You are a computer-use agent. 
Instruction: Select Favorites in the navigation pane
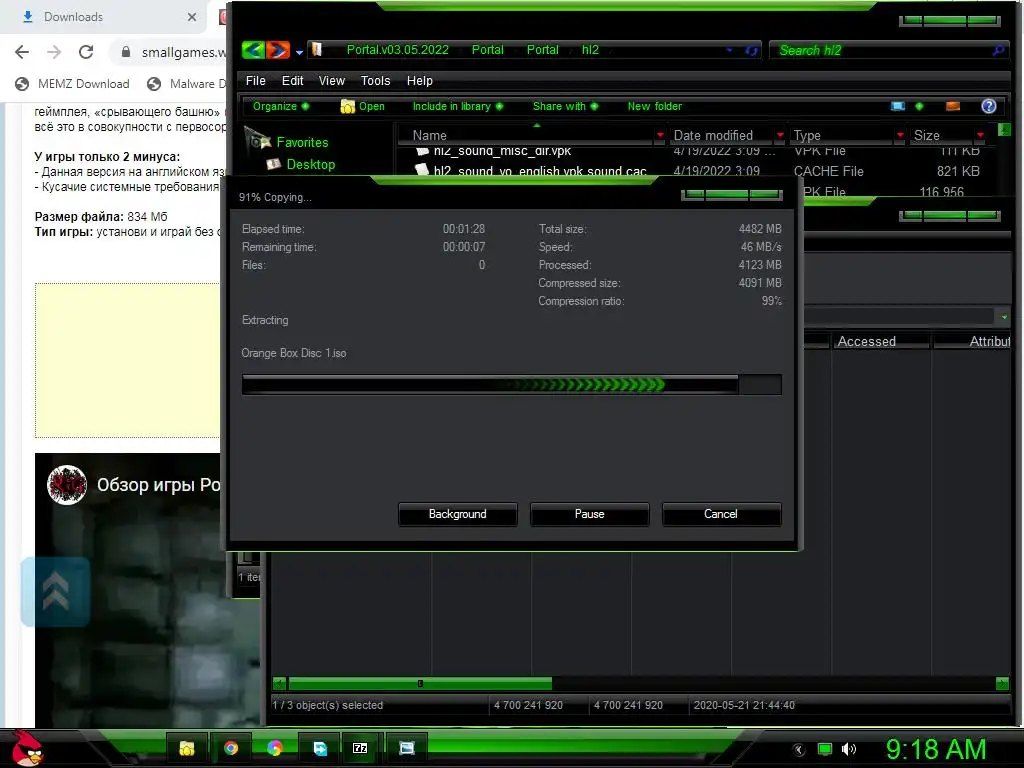(302, 142)
